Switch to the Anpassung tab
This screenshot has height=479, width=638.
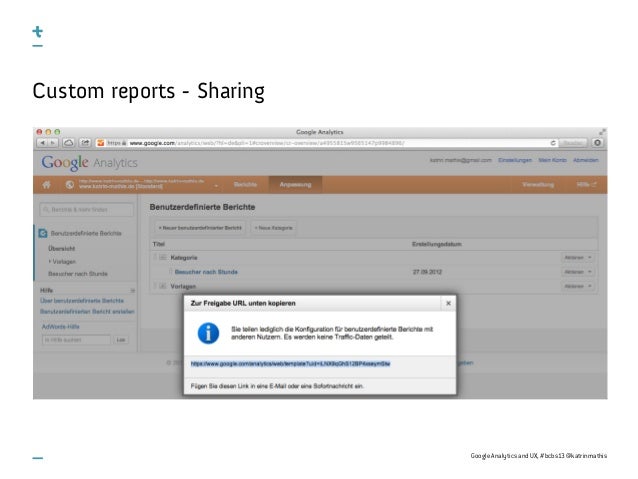coord(295,185)
